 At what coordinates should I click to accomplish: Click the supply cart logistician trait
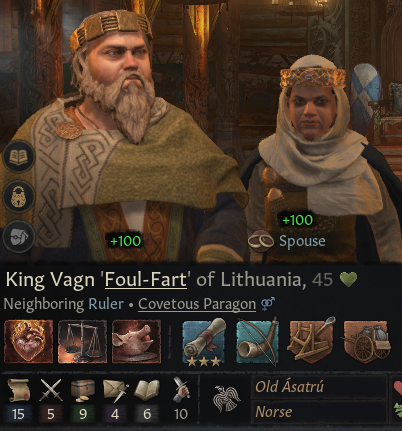[366, 341]
